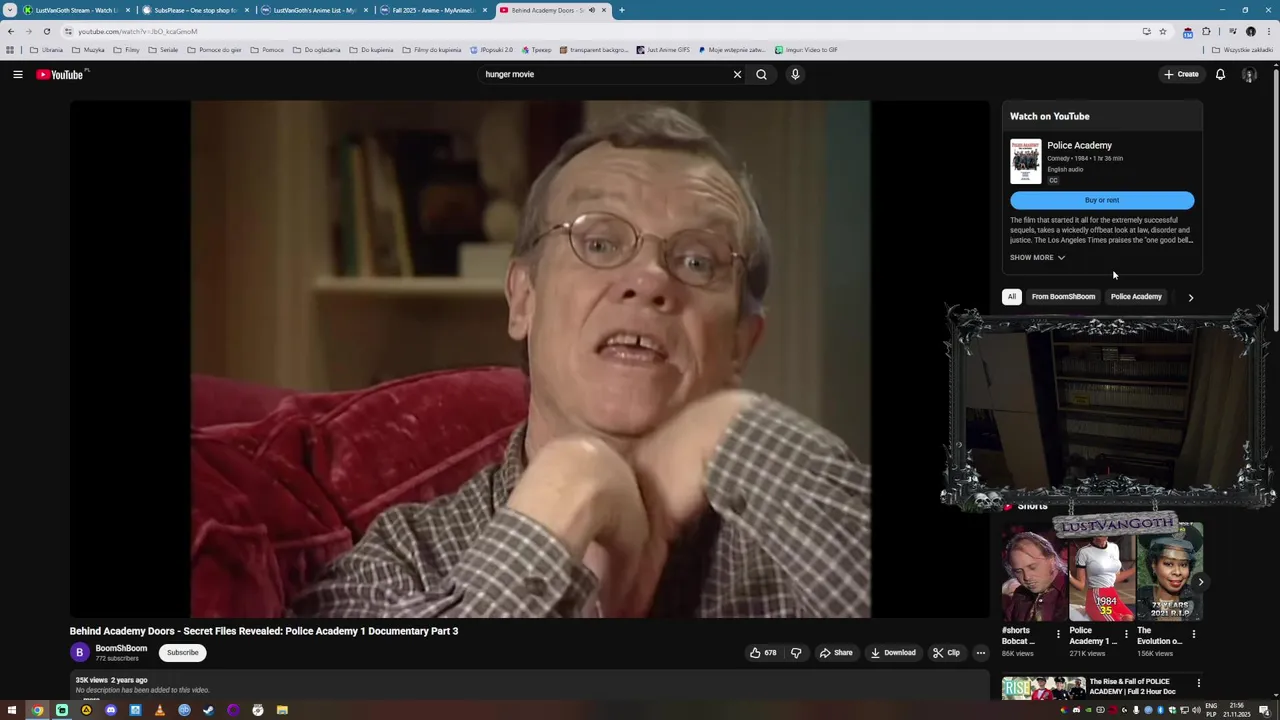
Task: Expand Police Academy description with Show more
Action: click(x=1037, y=258)
